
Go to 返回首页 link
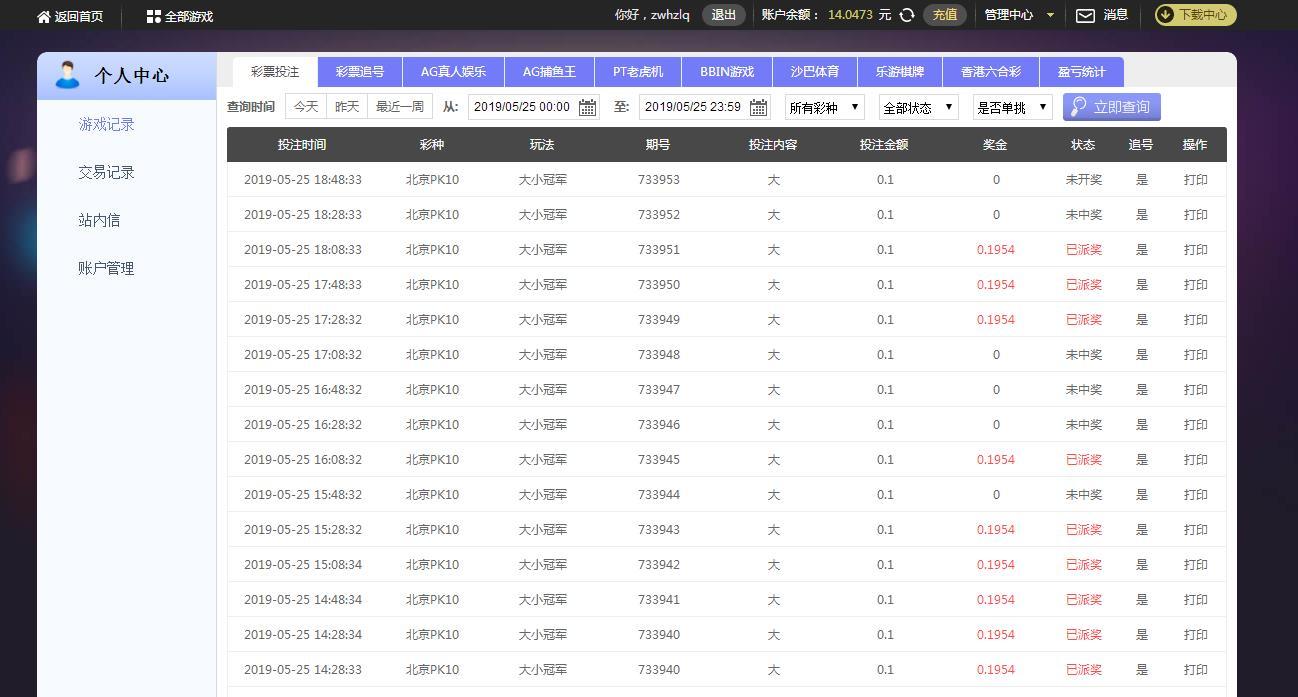click(79, 17)
